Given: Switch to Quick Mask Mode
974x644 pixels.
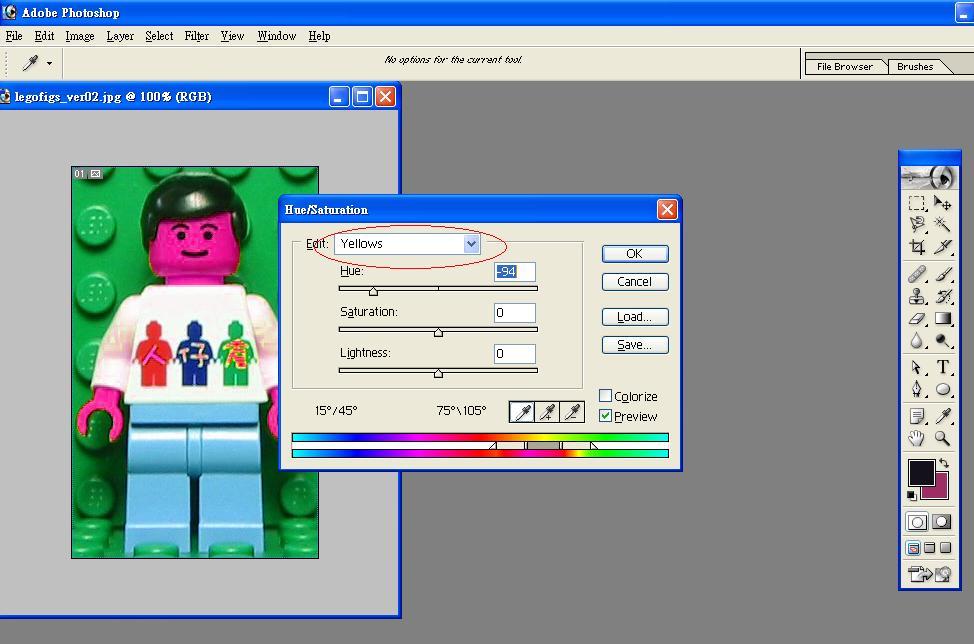Looking at the screenshot, I should coord(942,522).
